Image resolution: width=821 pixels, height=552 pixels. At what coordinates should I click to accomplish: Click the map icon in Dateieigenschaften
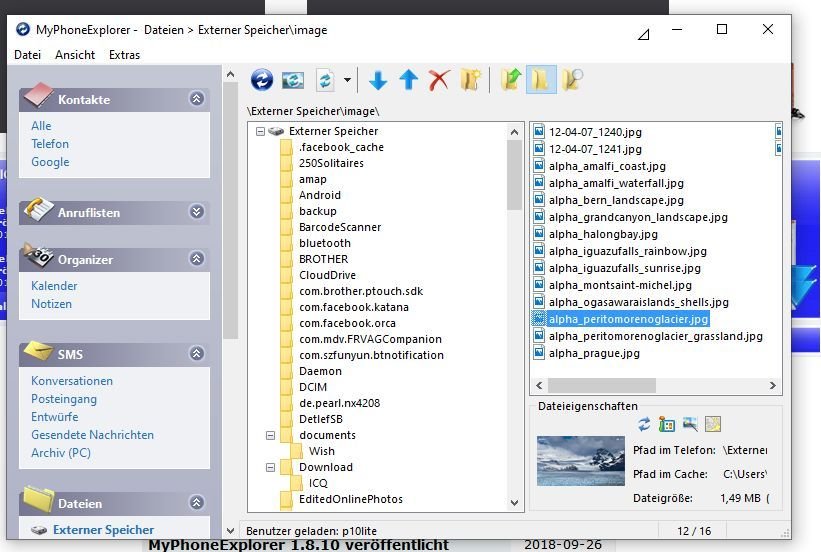tap(713, 424)
